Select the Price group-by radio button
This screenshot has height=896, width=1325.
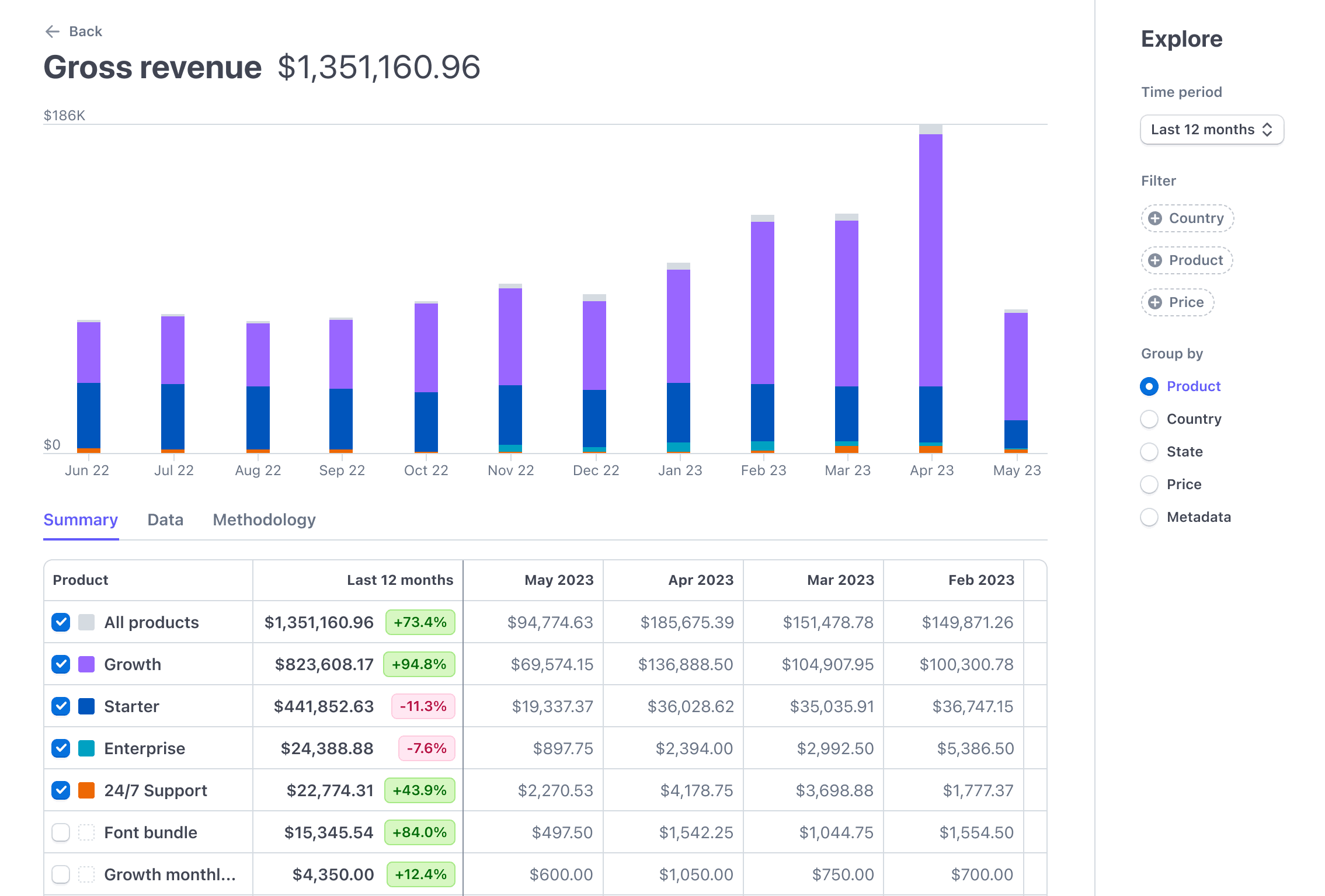pos(1149,484)
